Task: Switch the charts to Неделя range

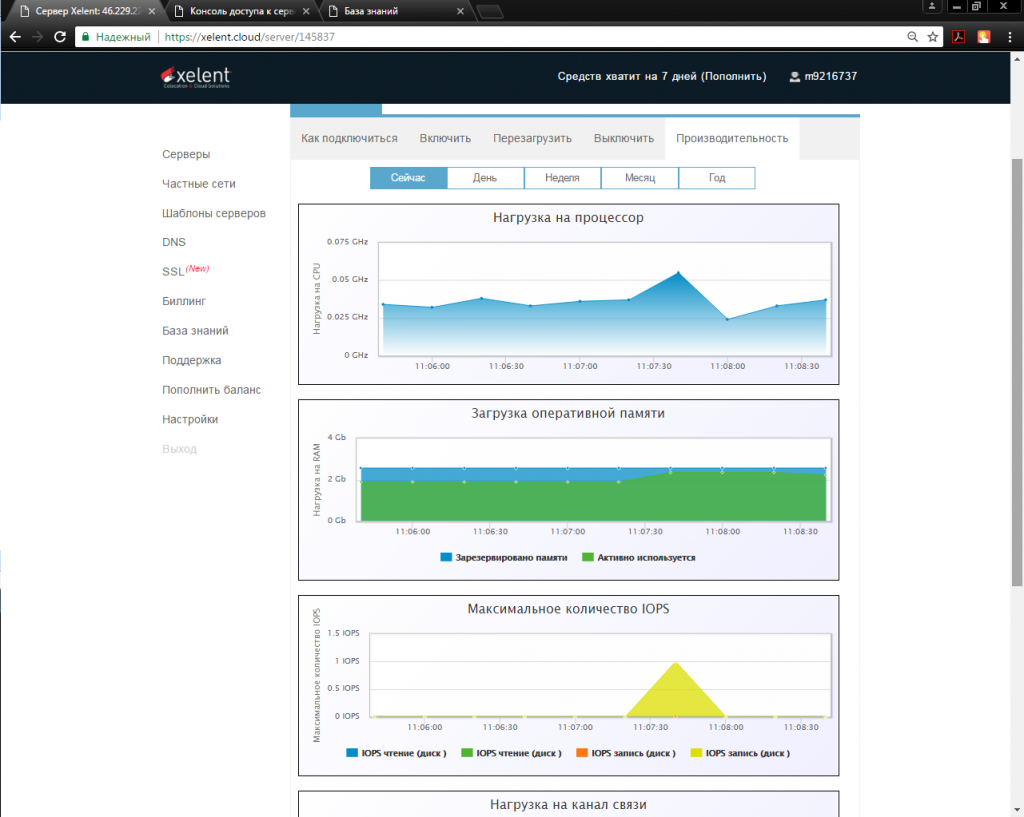Action: click(x=562, y=178)
